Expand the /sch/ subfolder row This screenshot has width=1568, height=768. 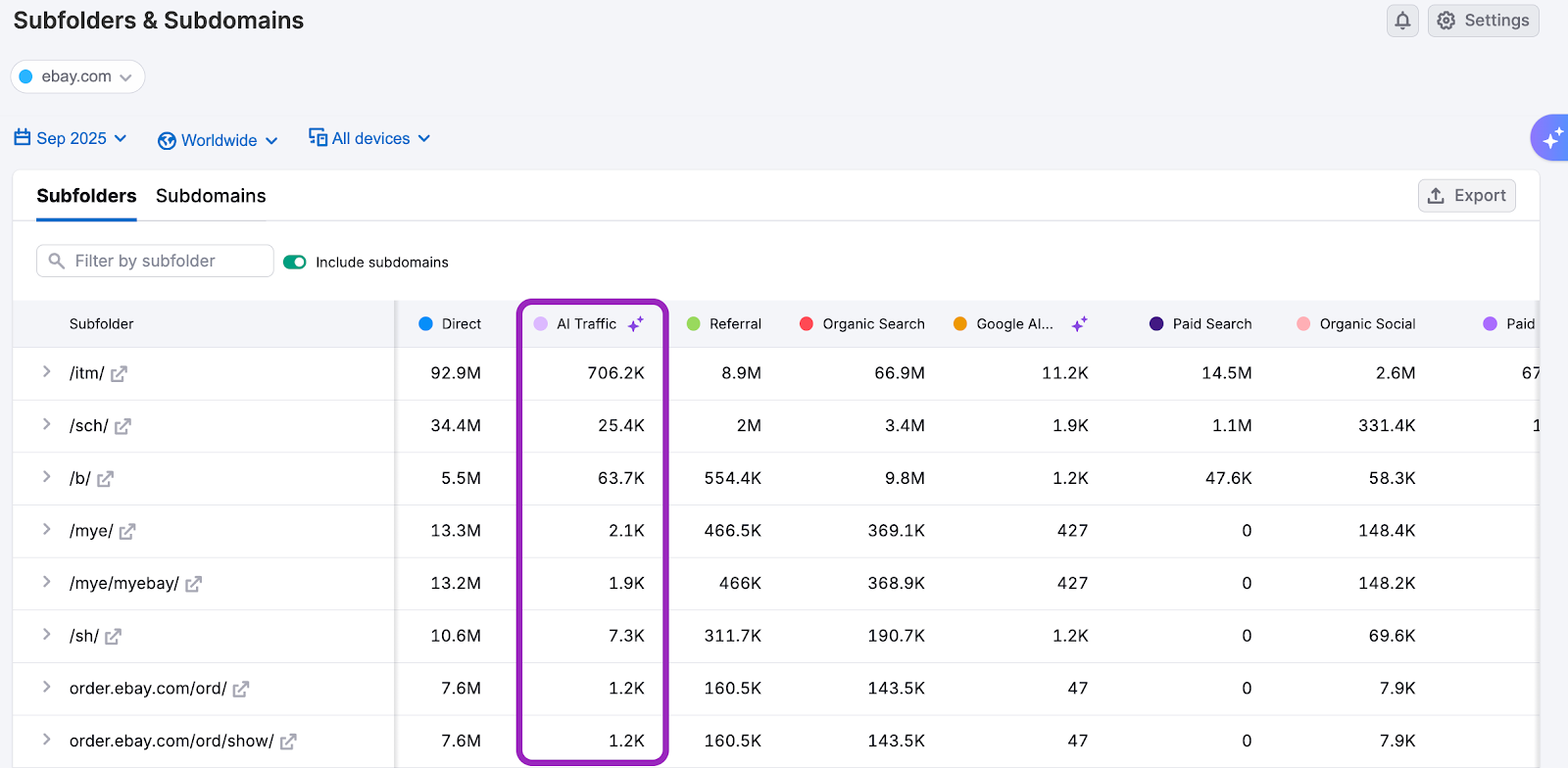pos(46,425)
